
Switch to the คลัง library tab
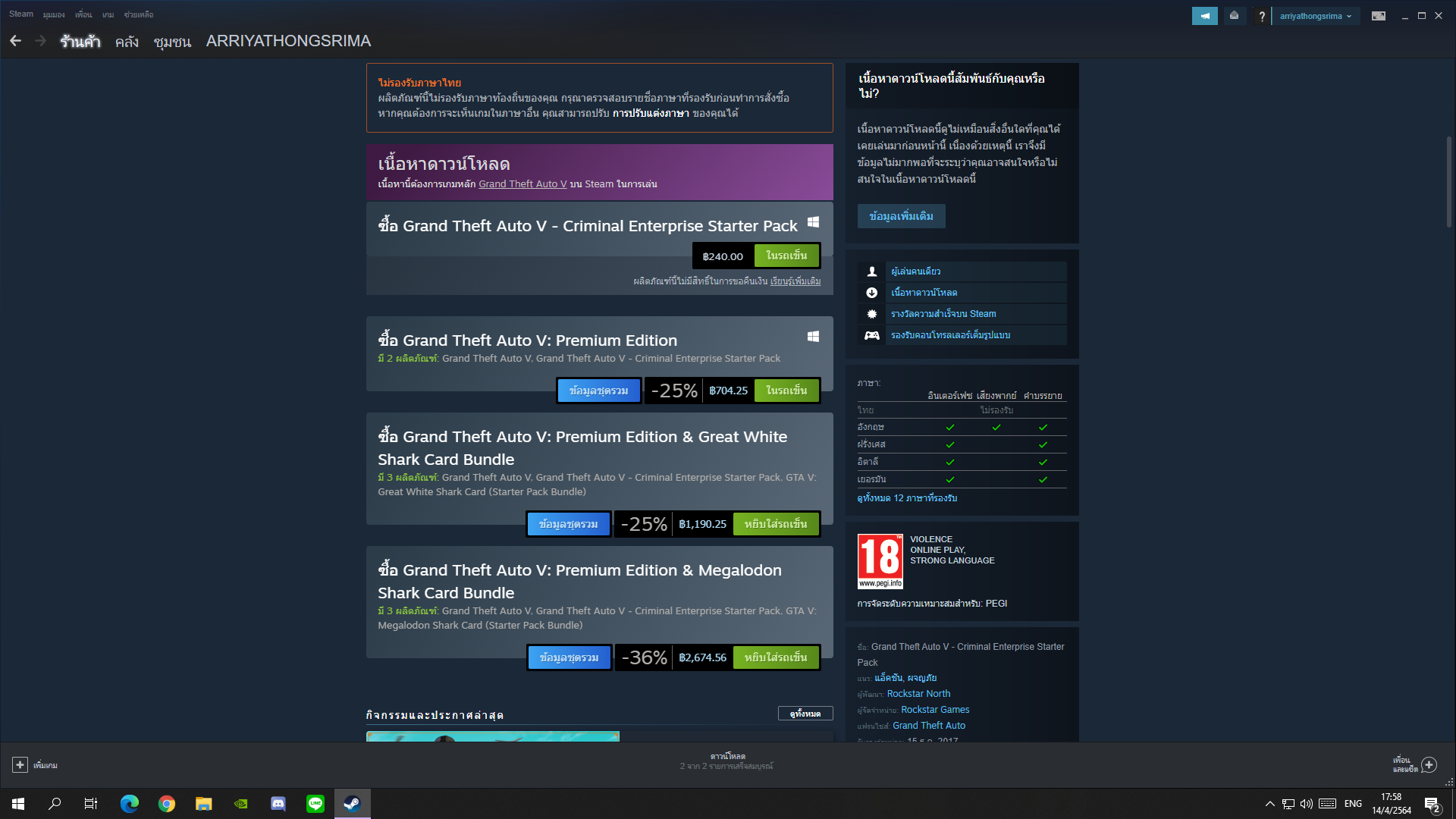coord(127,42)
